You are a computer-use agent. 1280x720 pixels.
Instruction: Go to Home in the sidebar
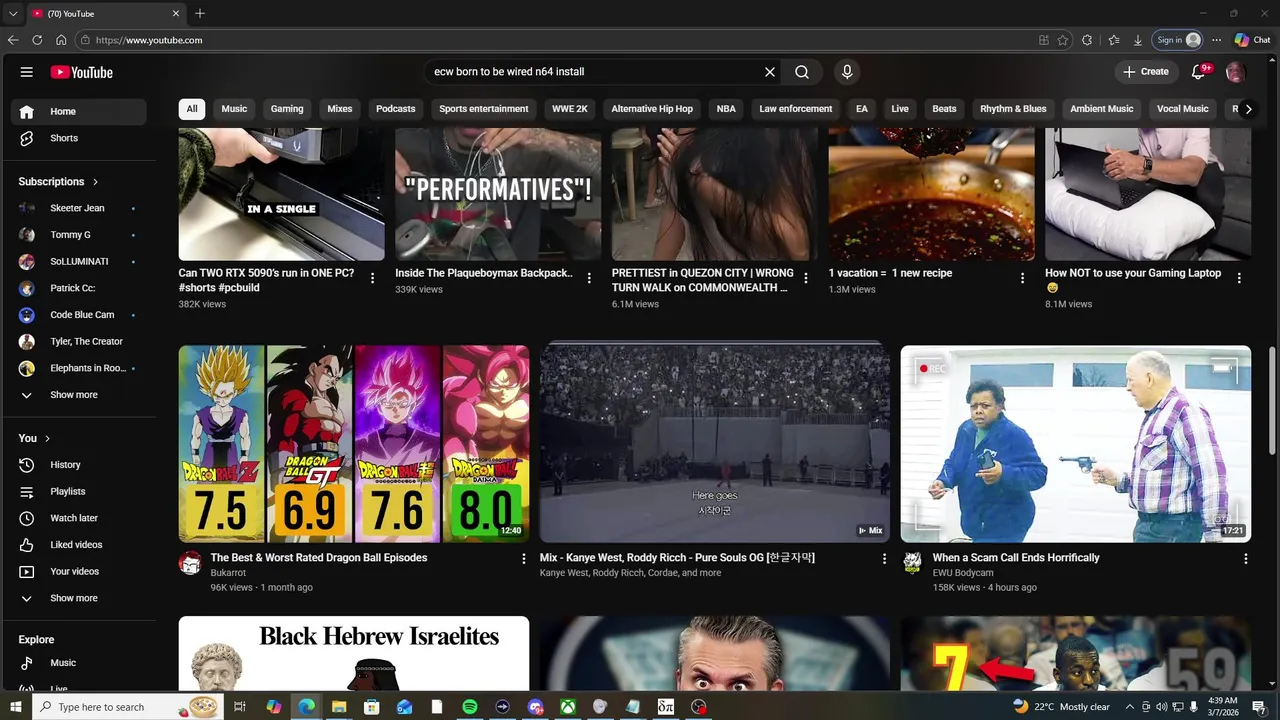(81, 112)
